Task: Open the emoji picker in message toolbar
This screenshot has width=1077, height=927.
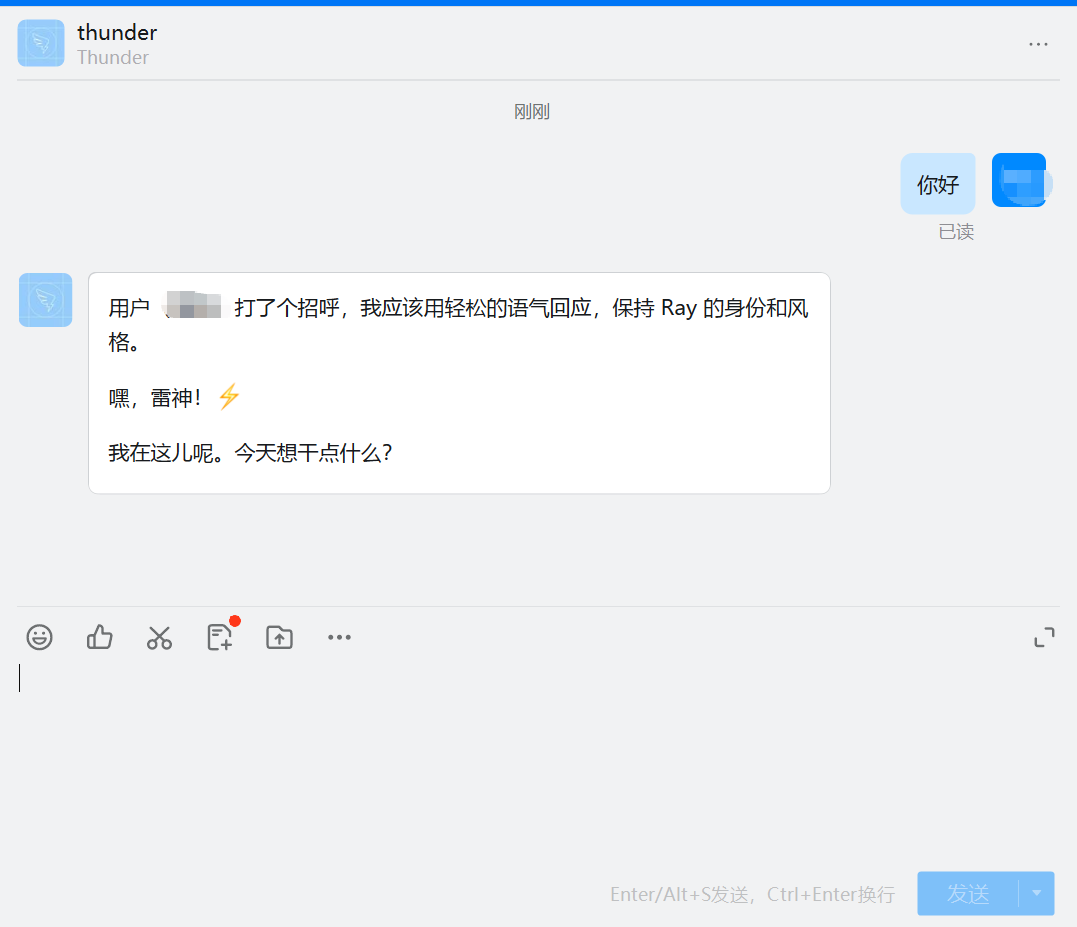Action: 39,637
